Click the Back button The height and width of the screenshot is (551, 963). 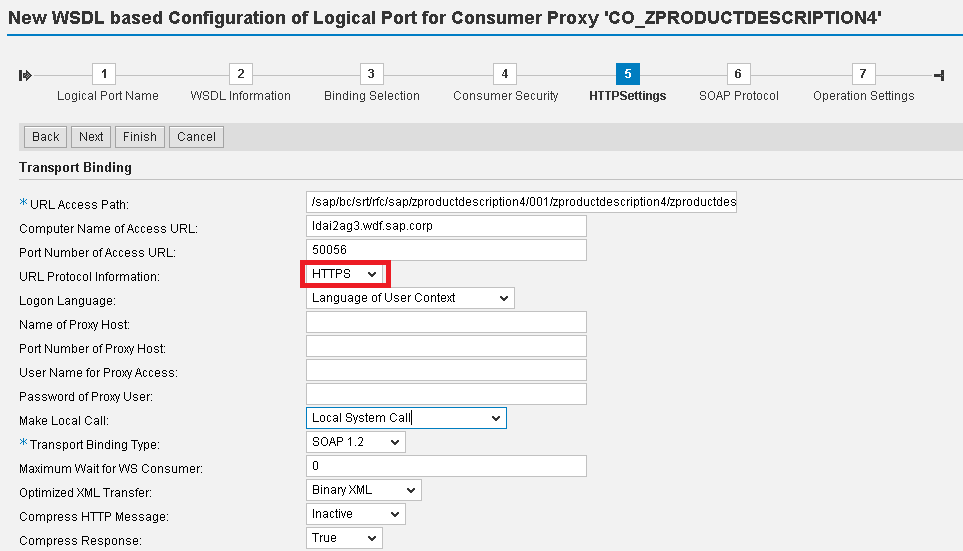click(x=45, y=137)
